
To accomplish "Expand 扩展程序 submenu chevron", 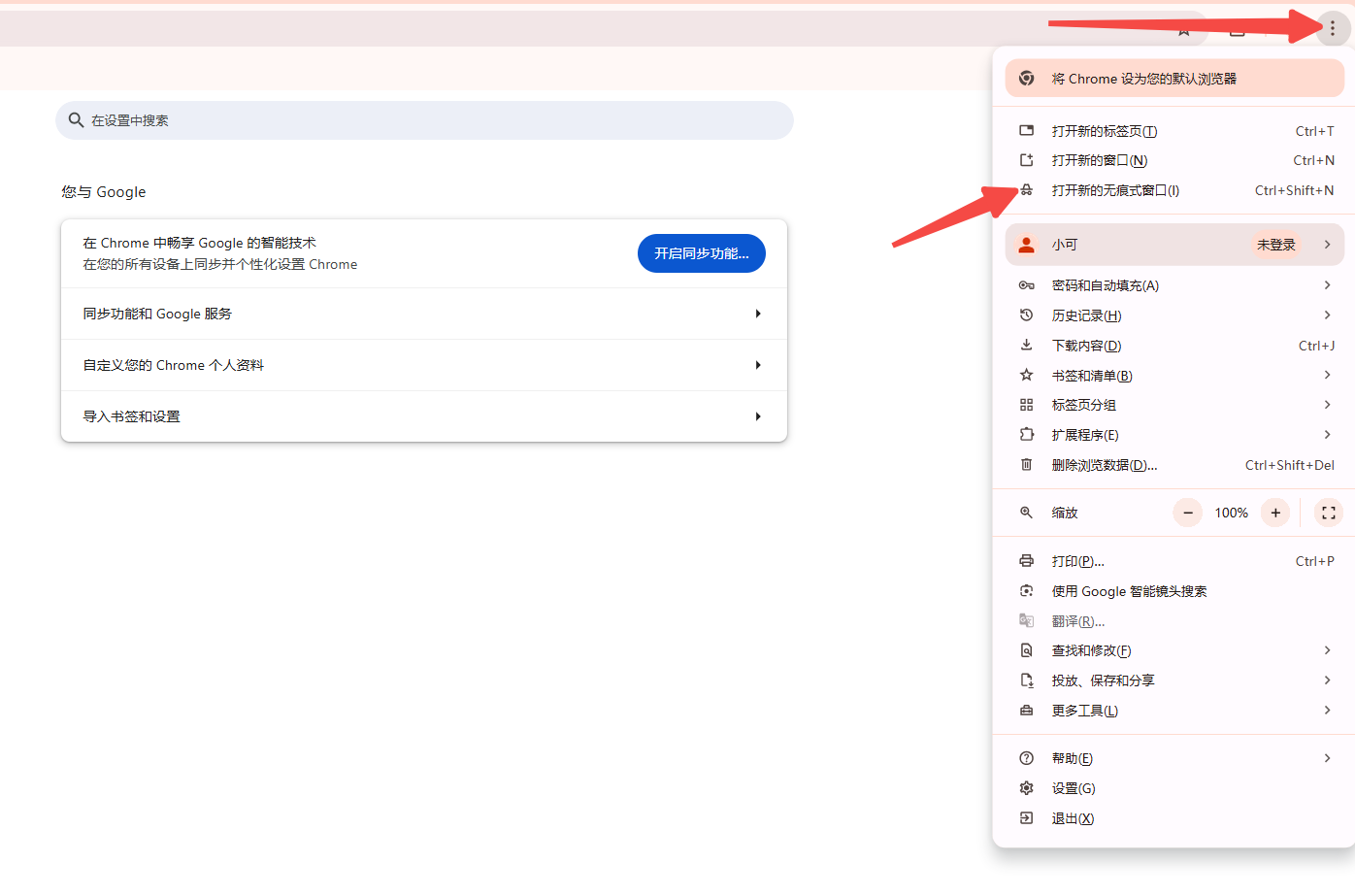I will (x=1327, y=435).
